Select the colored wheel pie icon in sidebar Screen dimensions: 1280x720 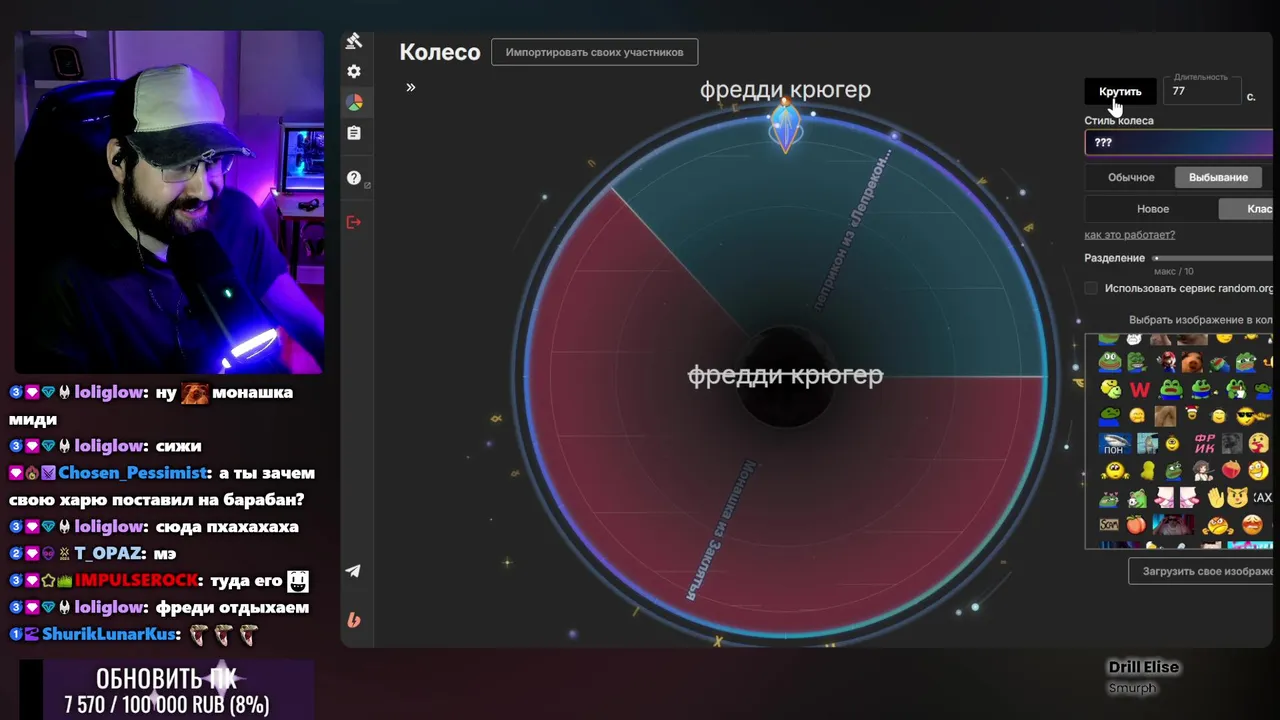tap(354, 102)
